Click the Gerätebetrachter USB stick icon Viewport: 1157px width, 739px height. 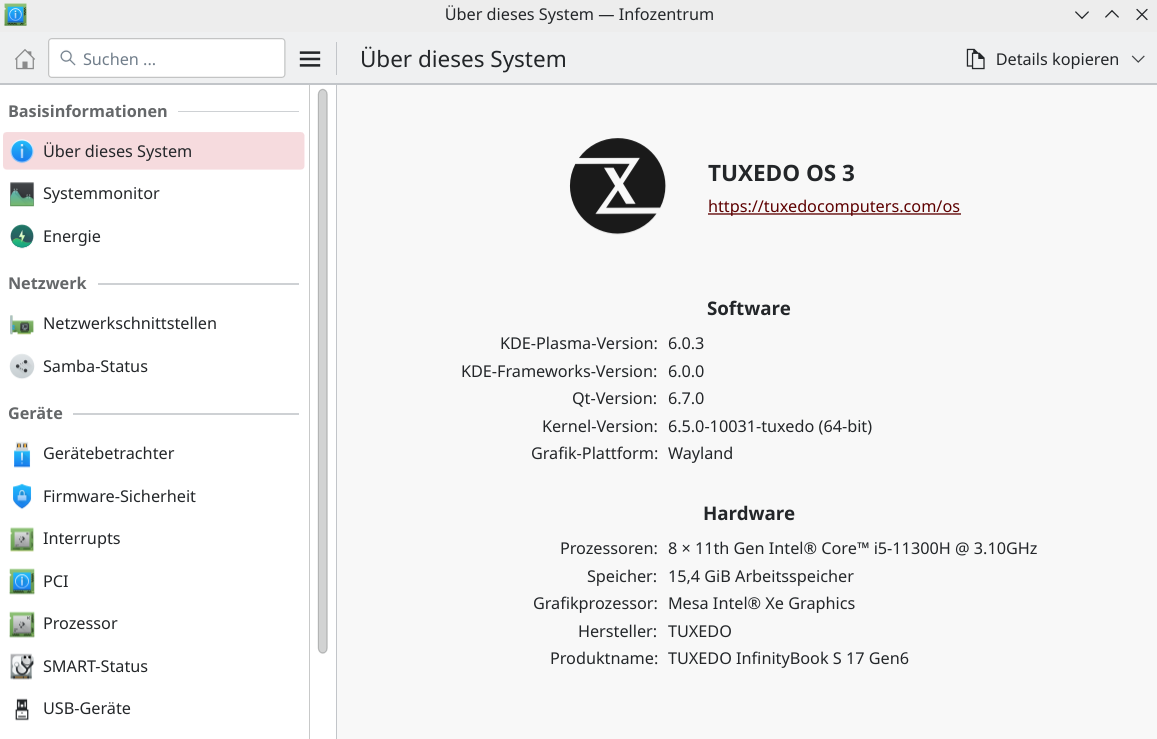click(x=22, y=454)
